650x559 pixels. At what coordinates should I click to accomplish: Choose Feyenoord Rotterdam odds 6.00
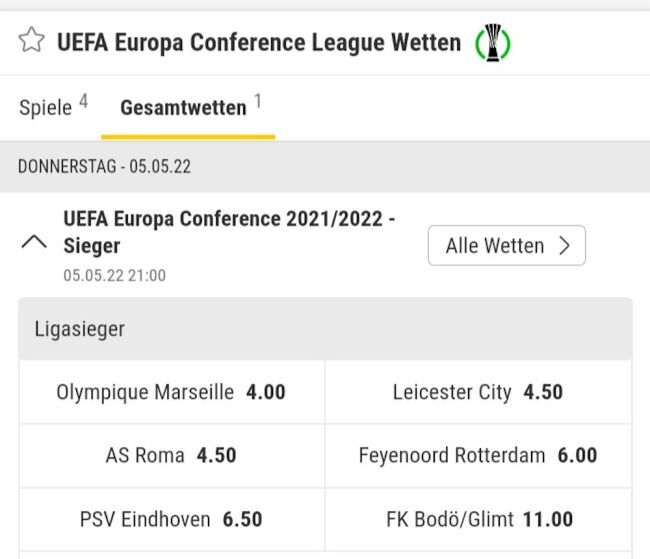coord(478,456)
